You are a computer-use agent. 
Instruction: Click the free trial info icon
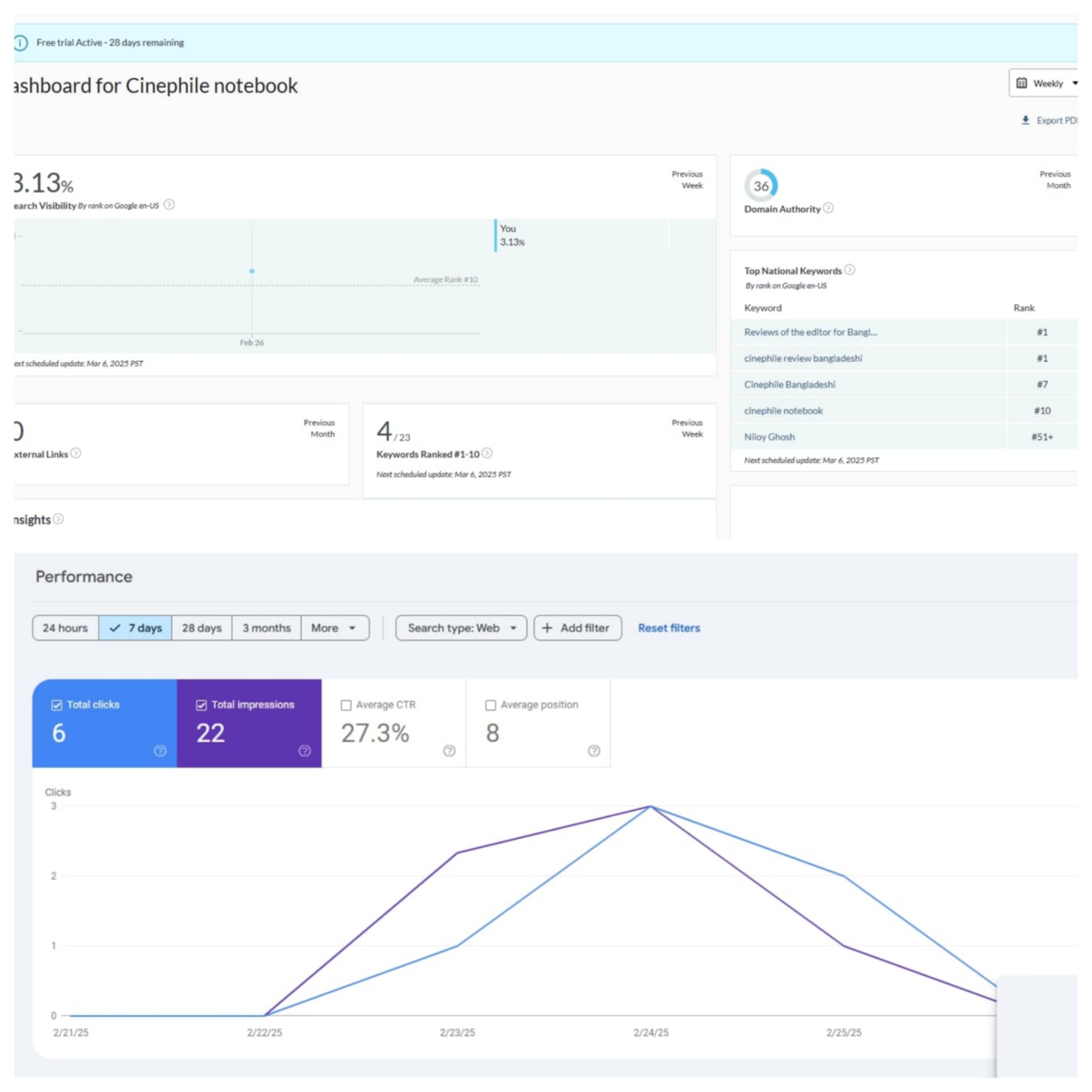[x=20, y=43]
